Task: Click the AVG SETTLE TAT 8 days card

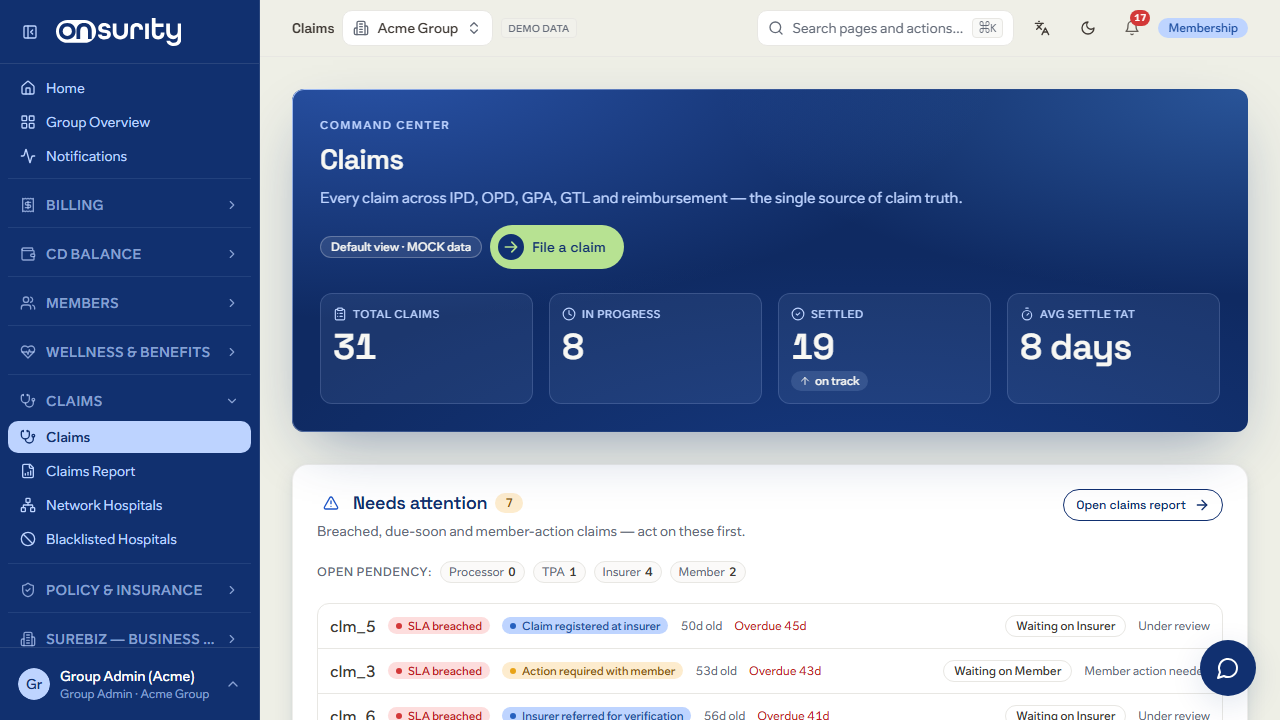Action: pos(1113,348)
